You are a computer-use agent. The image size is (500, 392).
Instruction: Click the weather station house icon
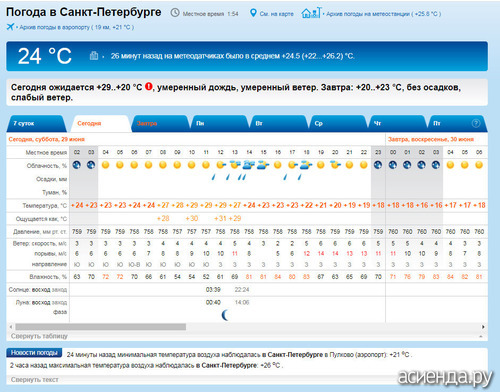point(311,13)
